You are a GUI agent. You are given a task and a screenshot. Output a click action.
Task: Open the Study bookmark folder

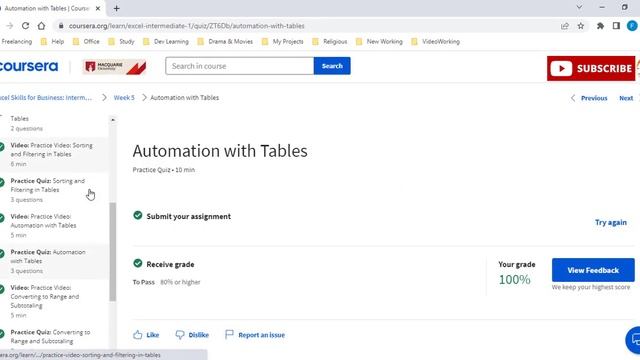point(121,42)
